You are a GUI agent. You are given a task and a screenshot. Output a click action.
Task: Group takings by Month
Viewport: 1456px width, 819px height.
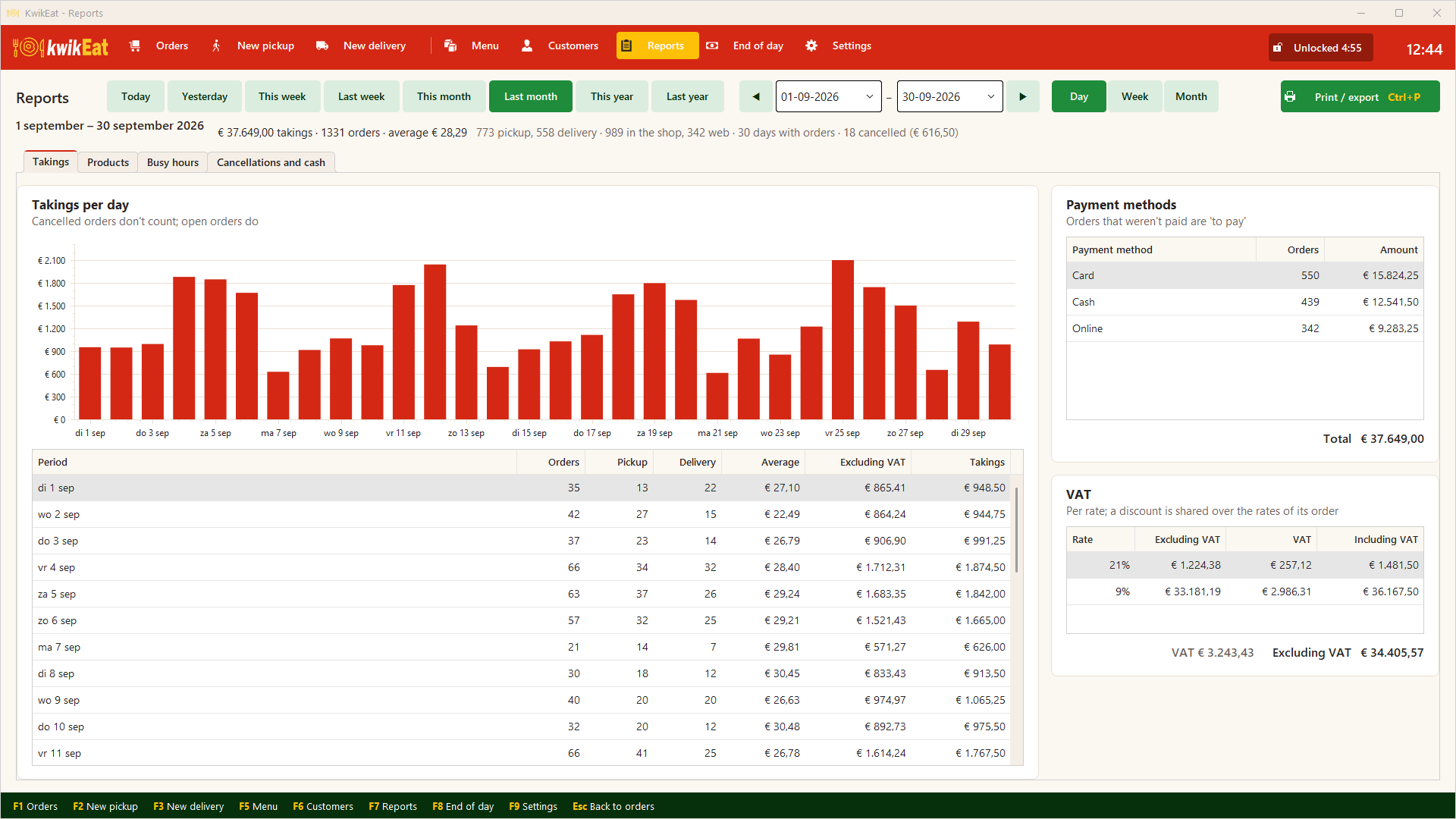1191,96
